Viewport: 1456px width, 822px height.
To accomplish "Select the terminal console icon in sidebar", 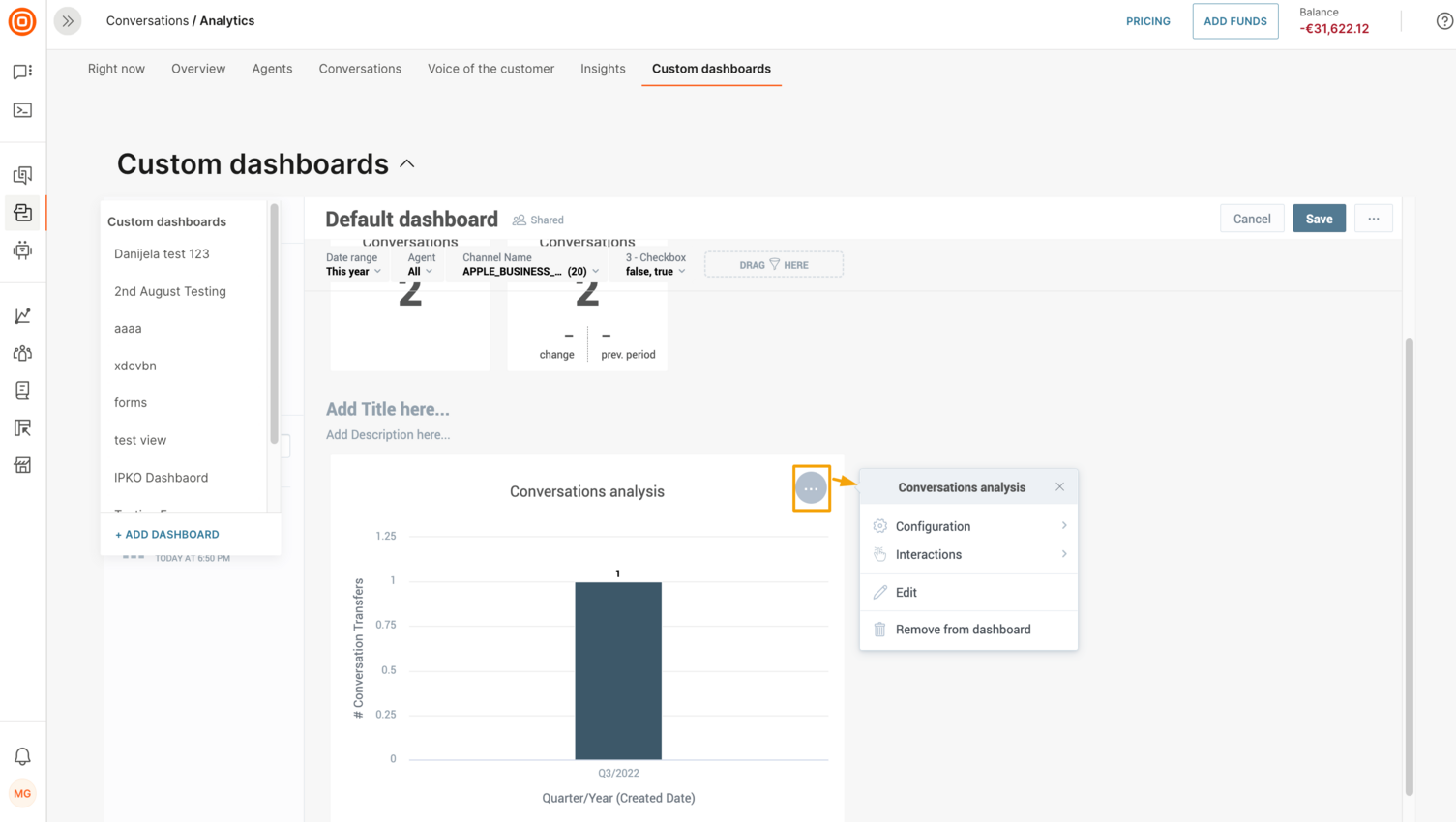I will tap(22, 109).
